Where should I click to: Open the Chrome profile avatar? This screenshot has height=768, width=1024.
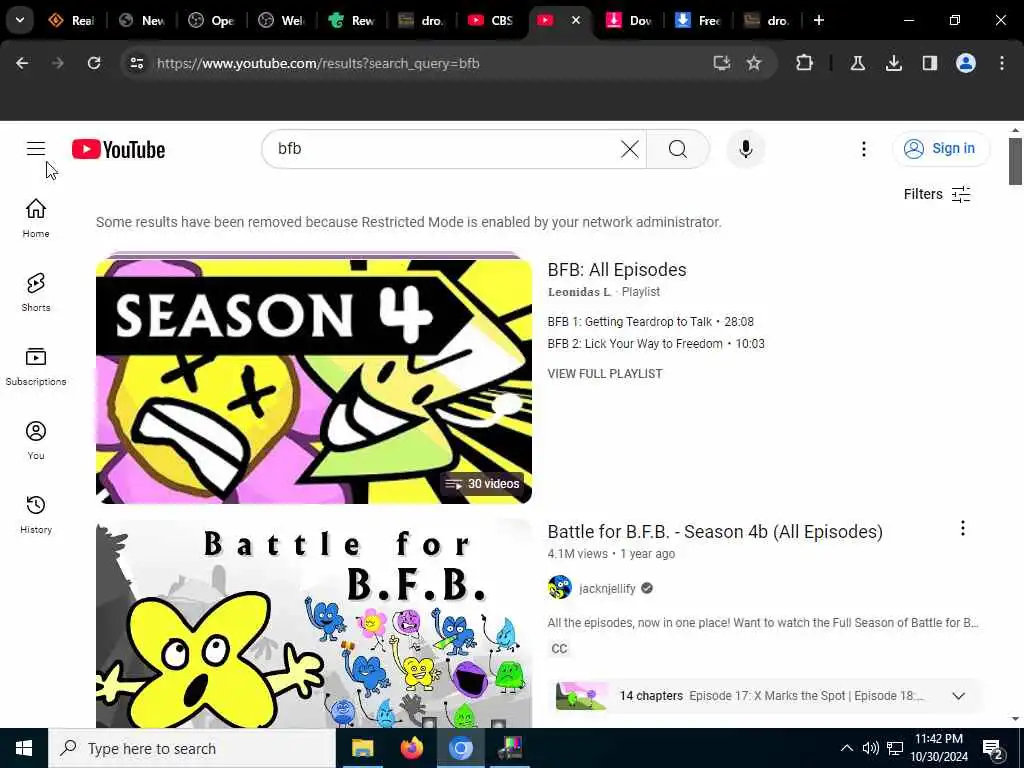pyautogui.click(x=965, y=63)
